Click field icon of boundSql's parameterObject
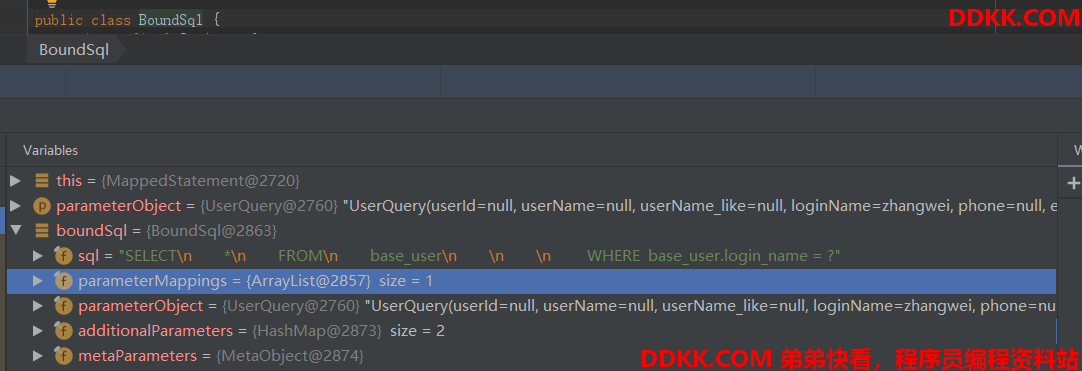Screen dimensions: 1082x371 point(64,305)
